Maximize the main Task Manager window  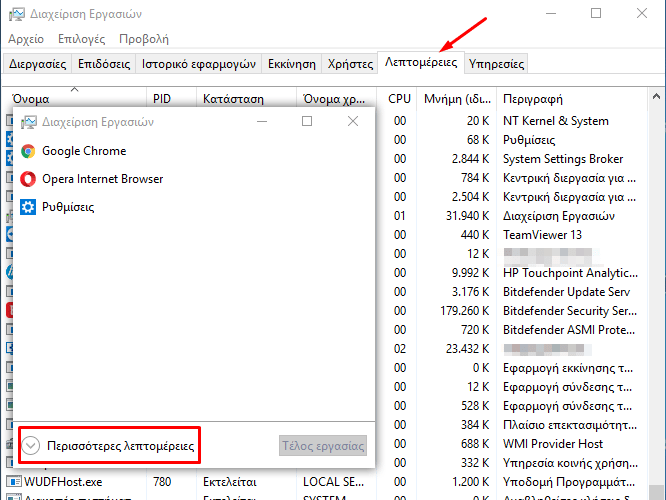[596, 14]
